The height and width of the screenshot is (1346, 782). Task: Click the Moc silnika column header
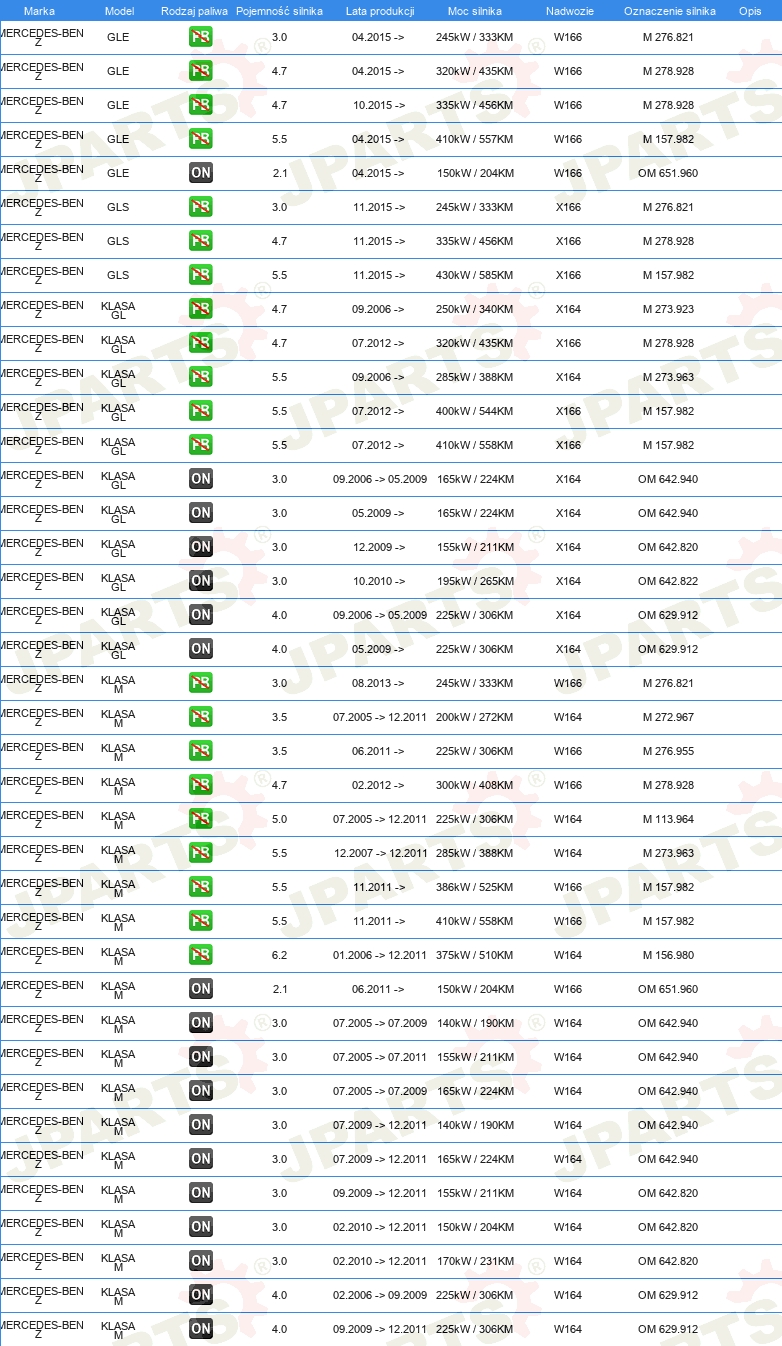[475, 11]
